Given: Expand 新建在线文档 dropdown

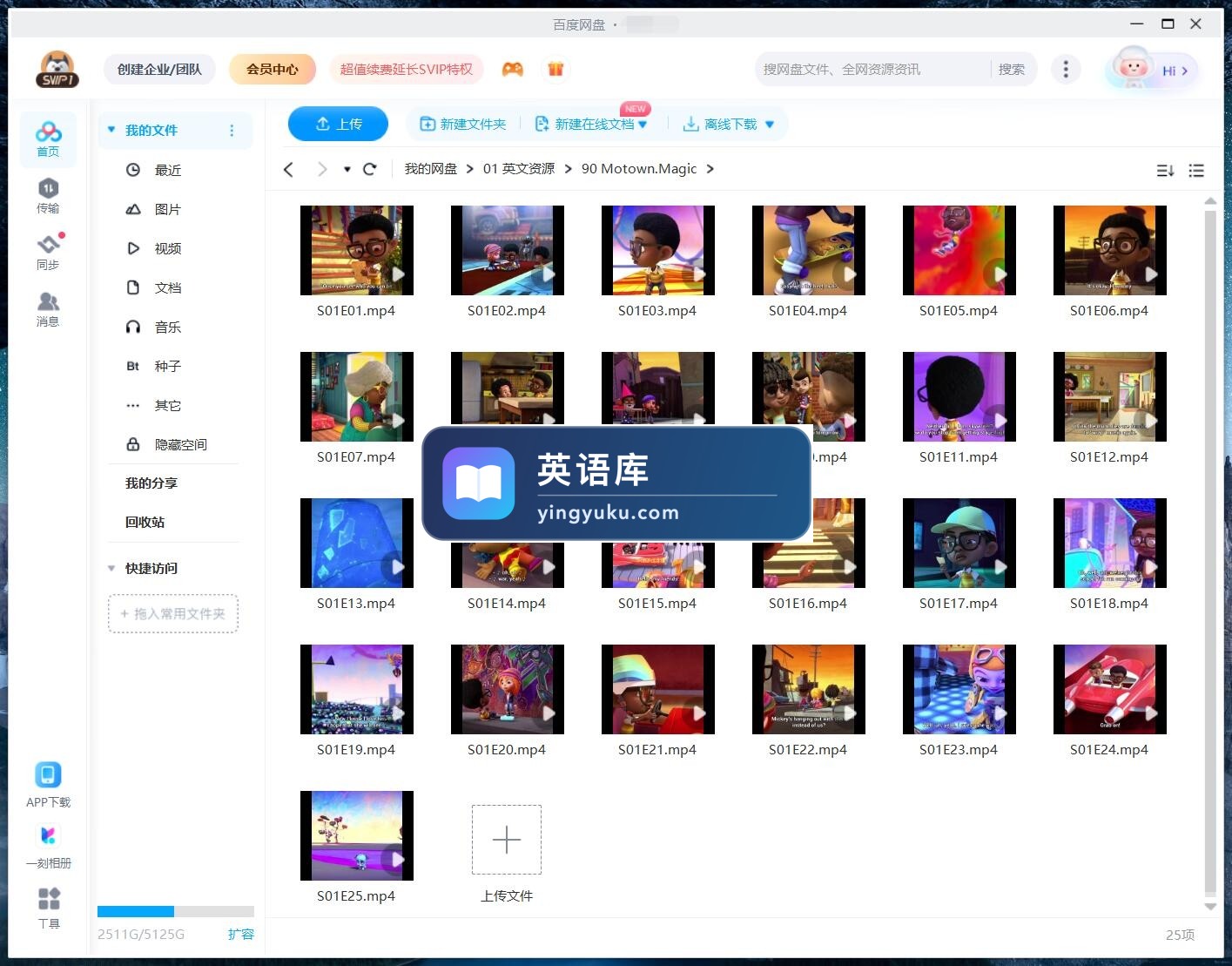Looking at the screenshot, I should pos(643,125).
